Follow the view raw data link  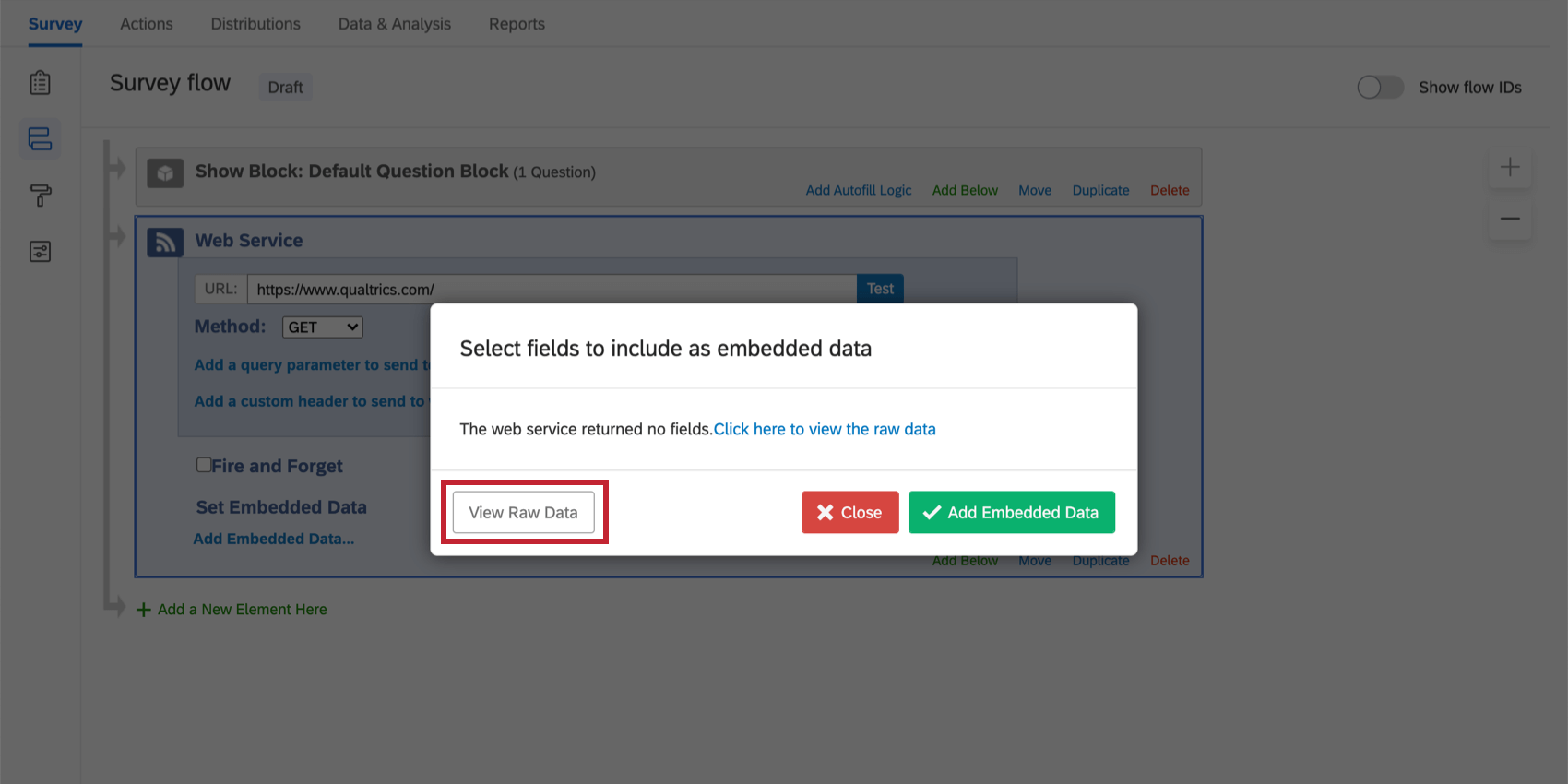tap(824, 429)
